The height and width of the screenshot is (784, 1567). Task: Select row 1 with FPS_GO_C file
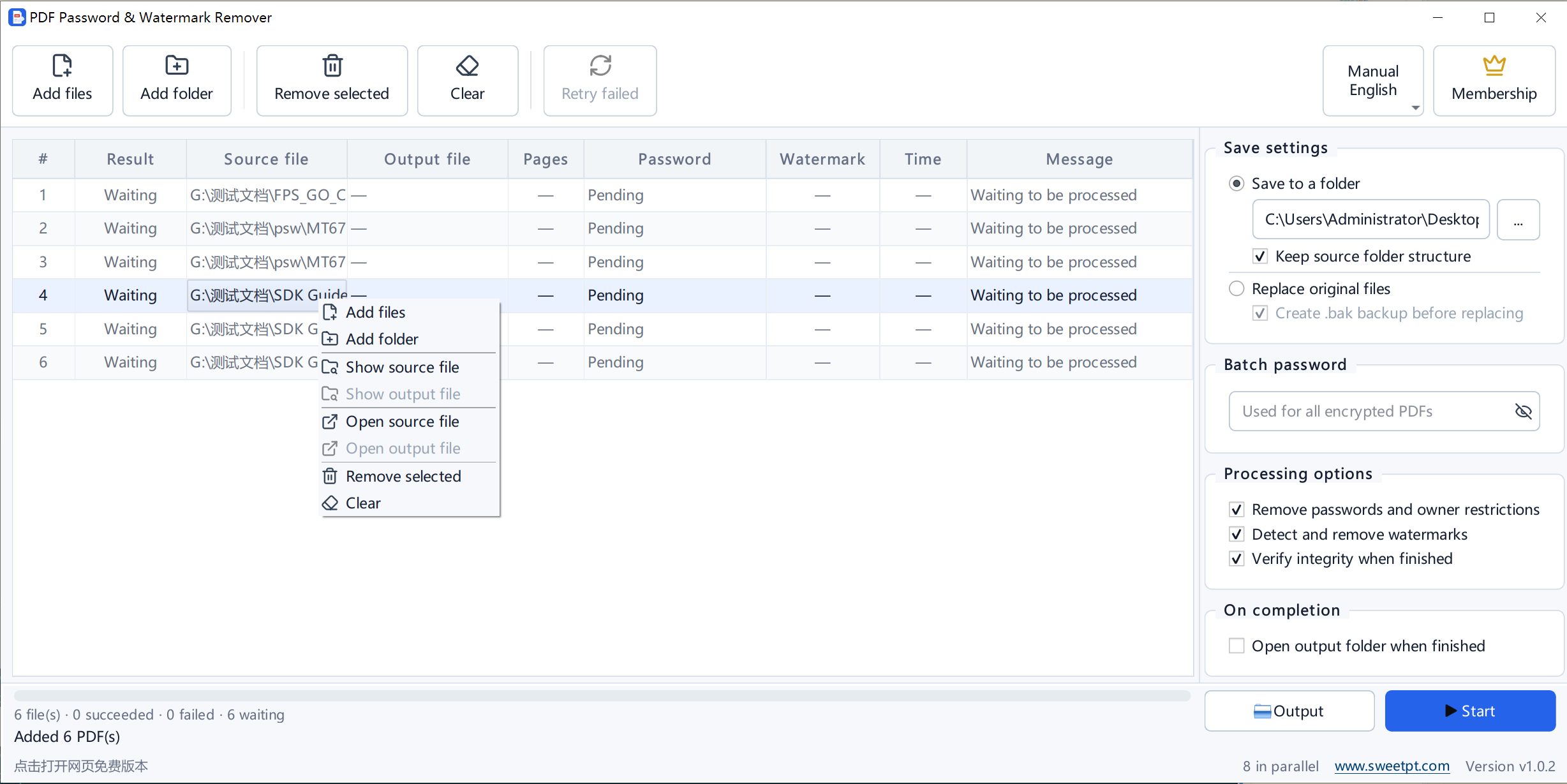(602, 195)
